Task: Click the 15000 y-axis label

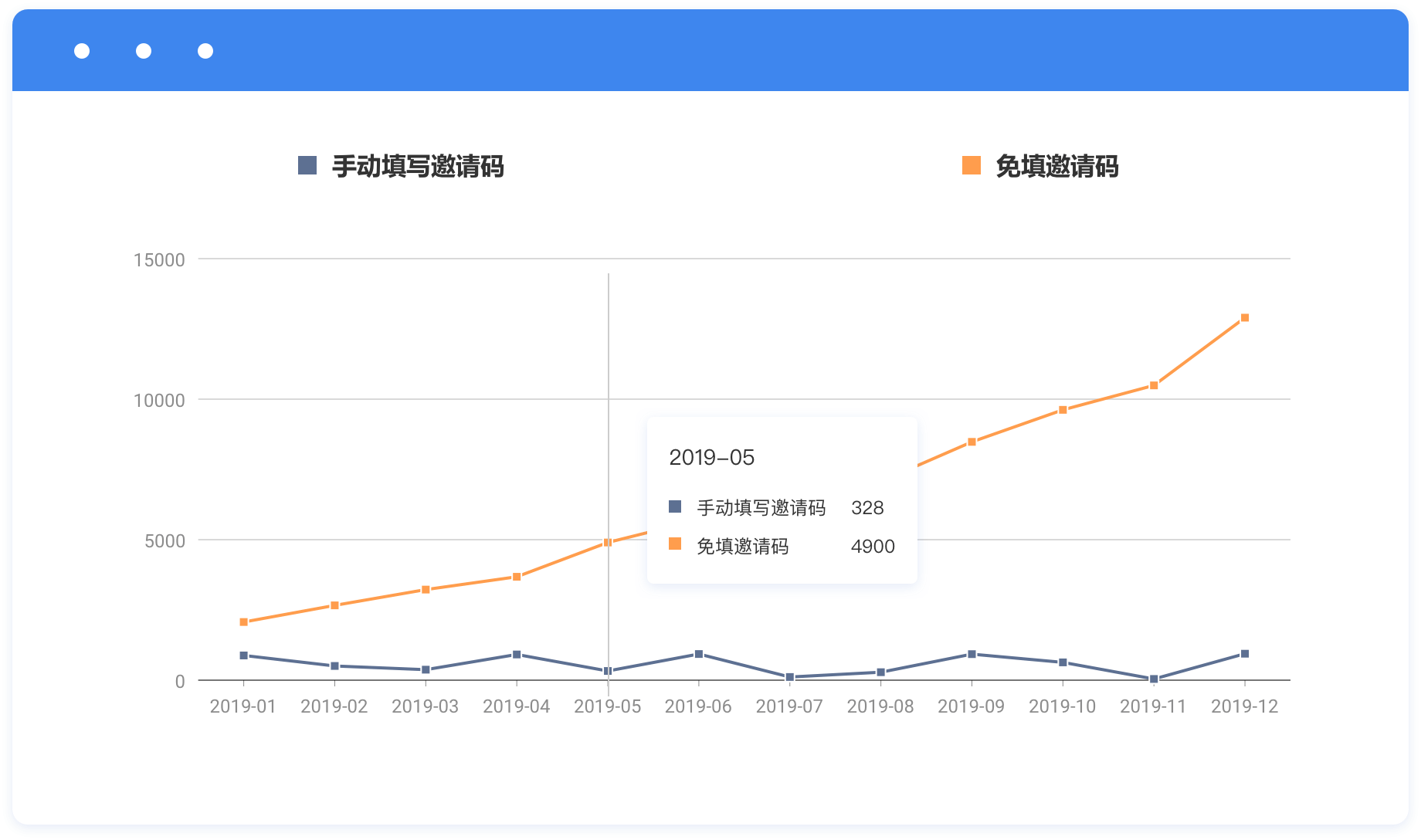Action: coord(160,260)
